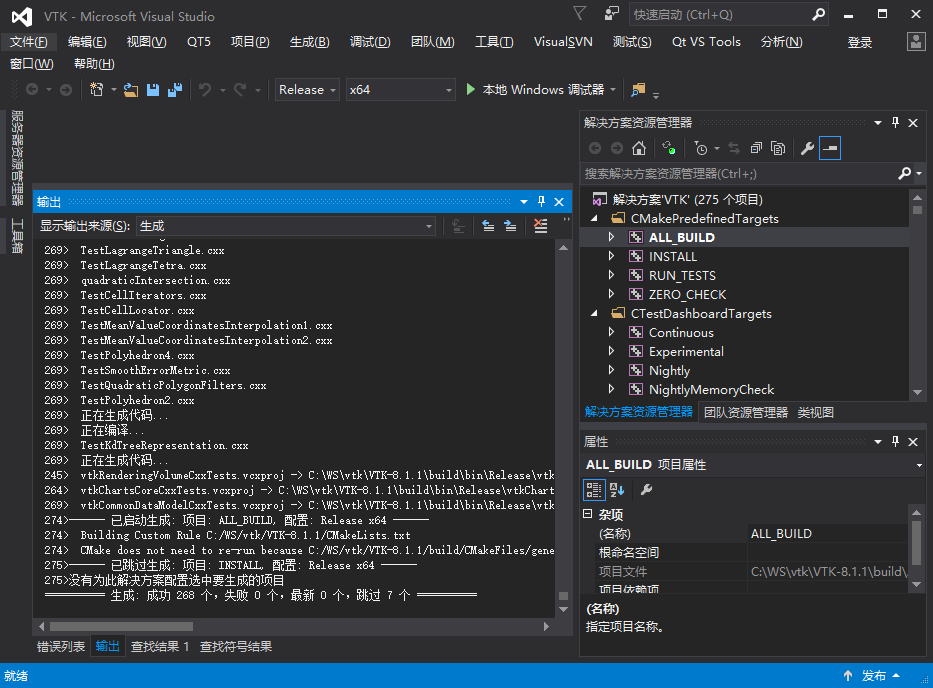Switch to the 错误列表 tab
This screenshot has width=933, height=688.
61,646
